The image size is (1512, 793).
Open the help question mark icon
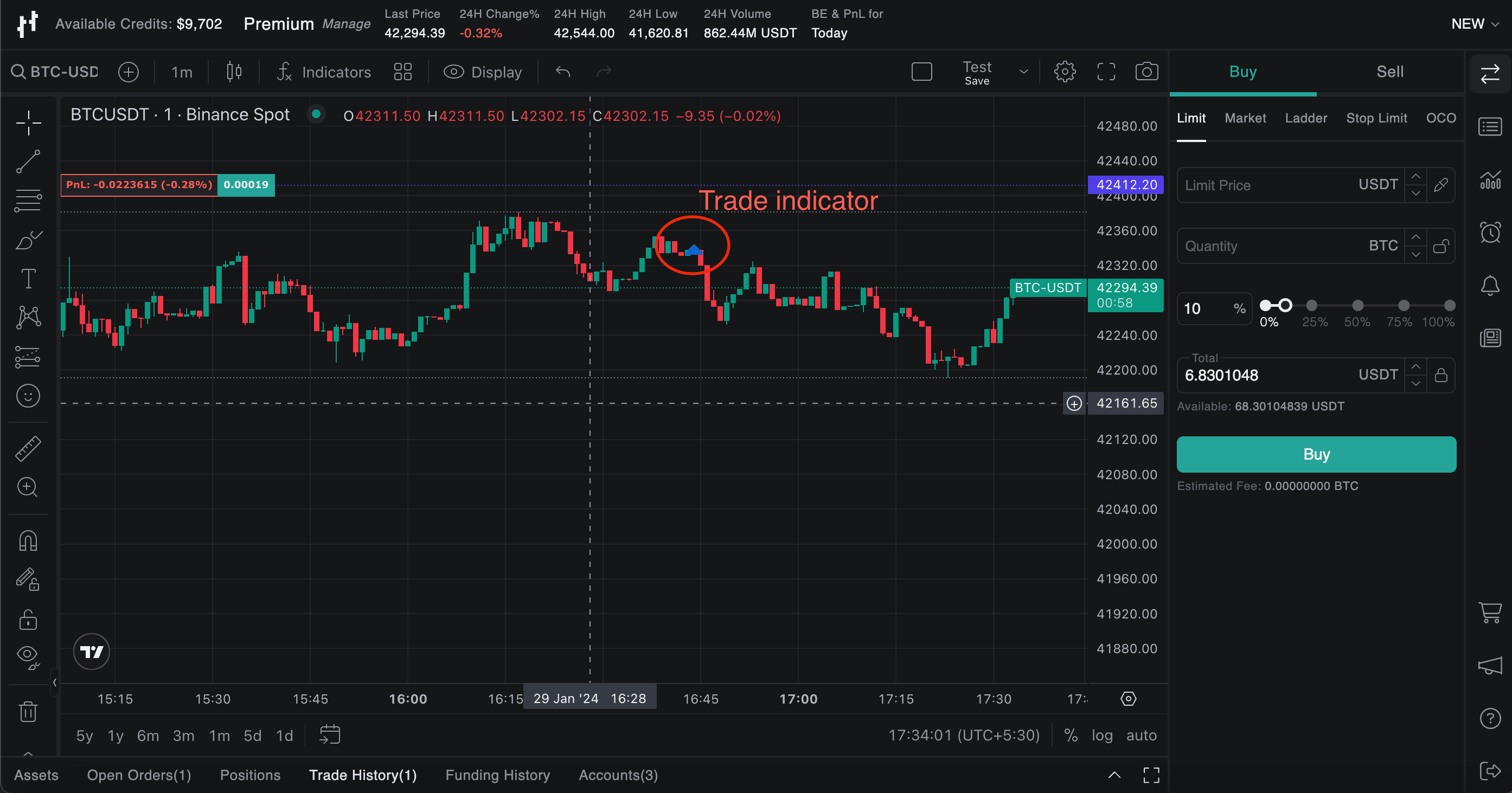coord(1490,718)
